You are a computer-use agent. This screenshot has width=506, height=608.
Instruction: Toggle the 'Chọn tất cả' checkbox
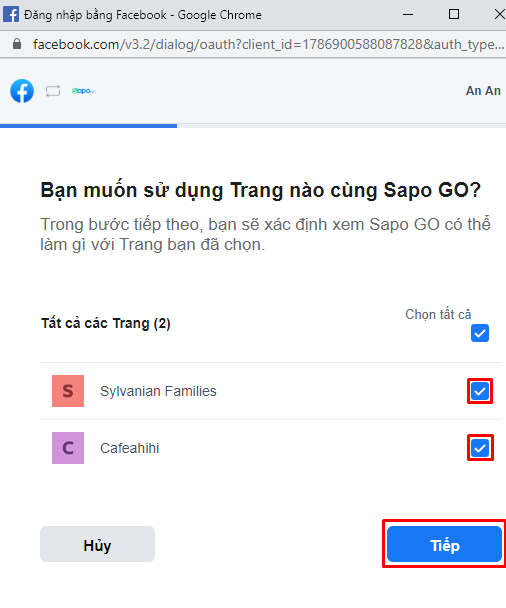[480, 333]
